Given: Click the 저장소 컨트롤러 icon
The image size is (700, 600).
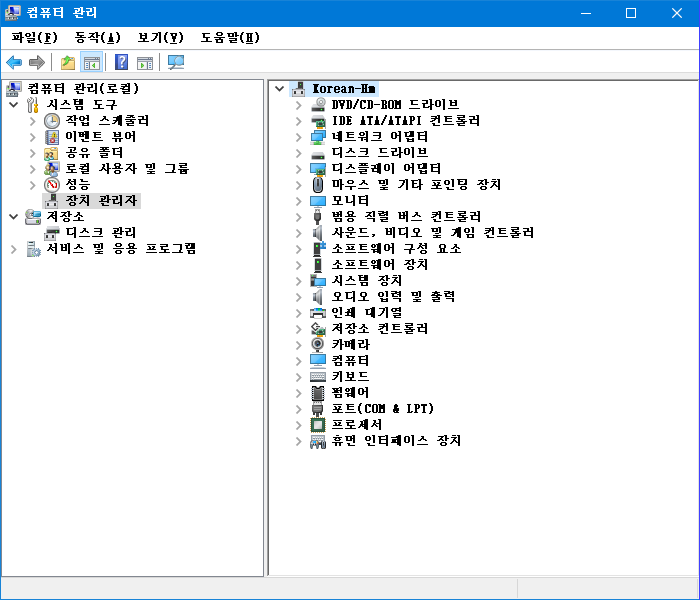Looking at the screenshot, I should point(318,329).
